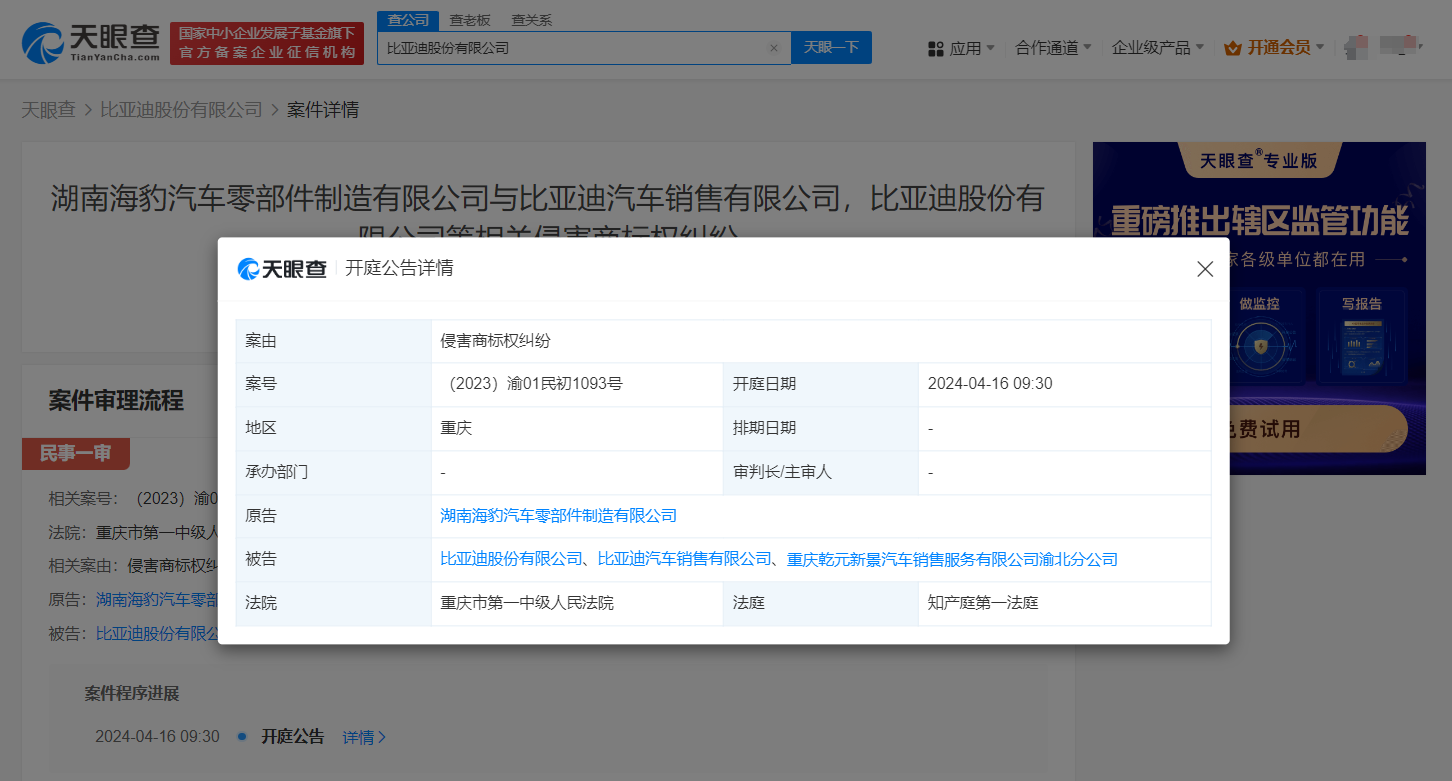
Task: Click breadcrumb 比亚迪股份有限公司
Action: click(180, 109)
